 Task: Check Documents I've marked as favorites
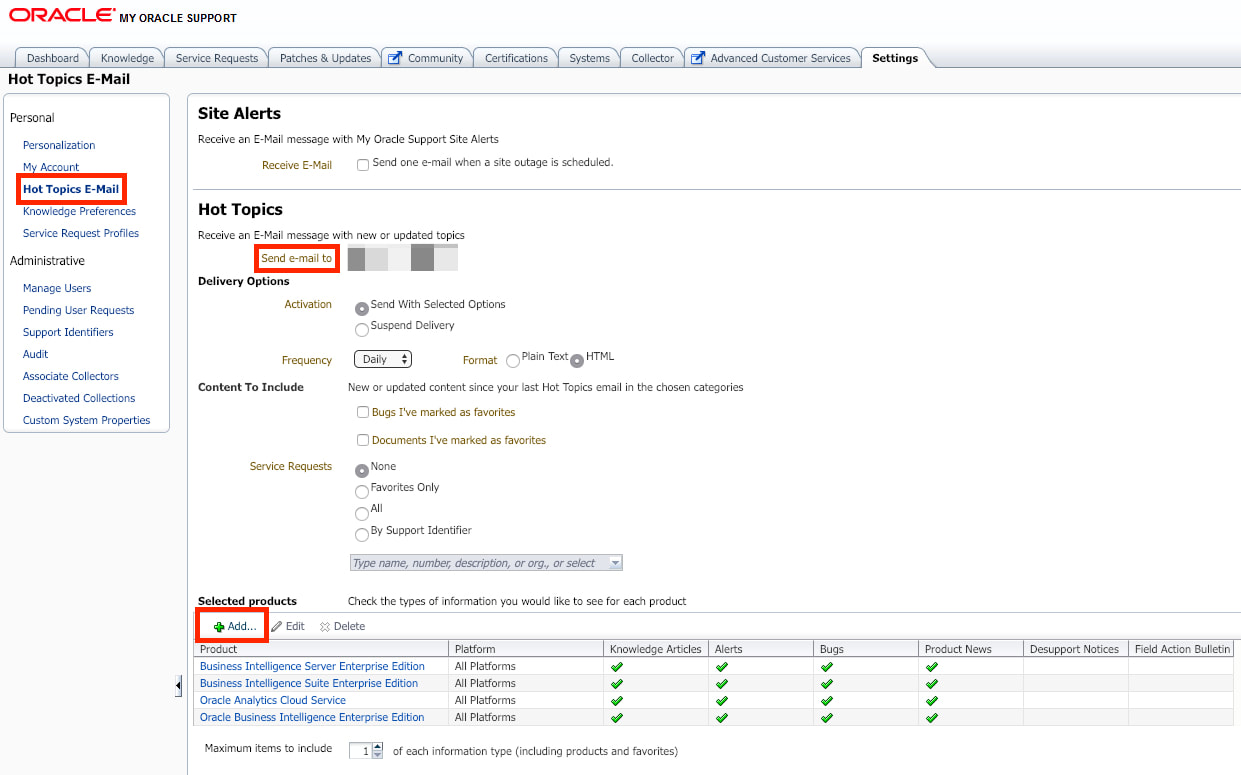pyautogui.click(x=363, y=440)
